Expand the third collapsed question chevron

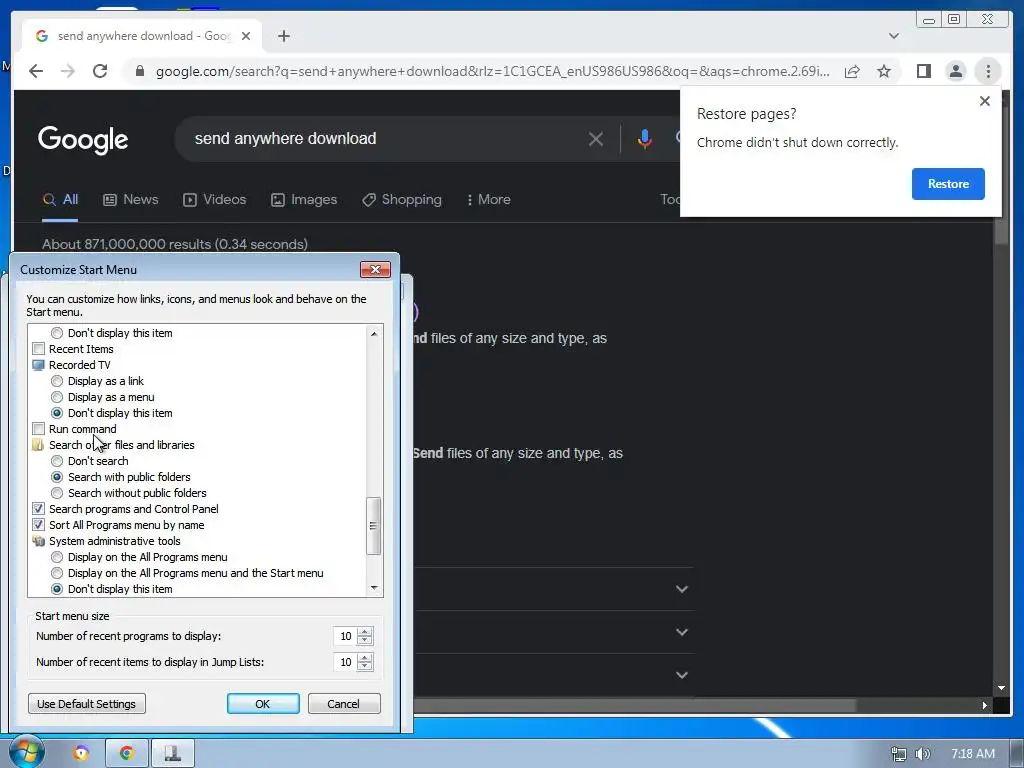tap(682, 675)
